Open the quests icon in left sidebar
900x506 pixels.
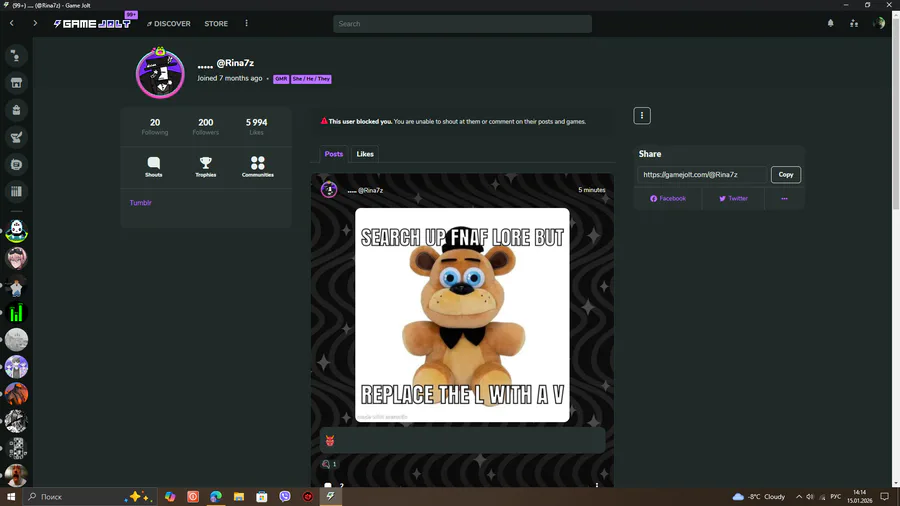(16, 137)
